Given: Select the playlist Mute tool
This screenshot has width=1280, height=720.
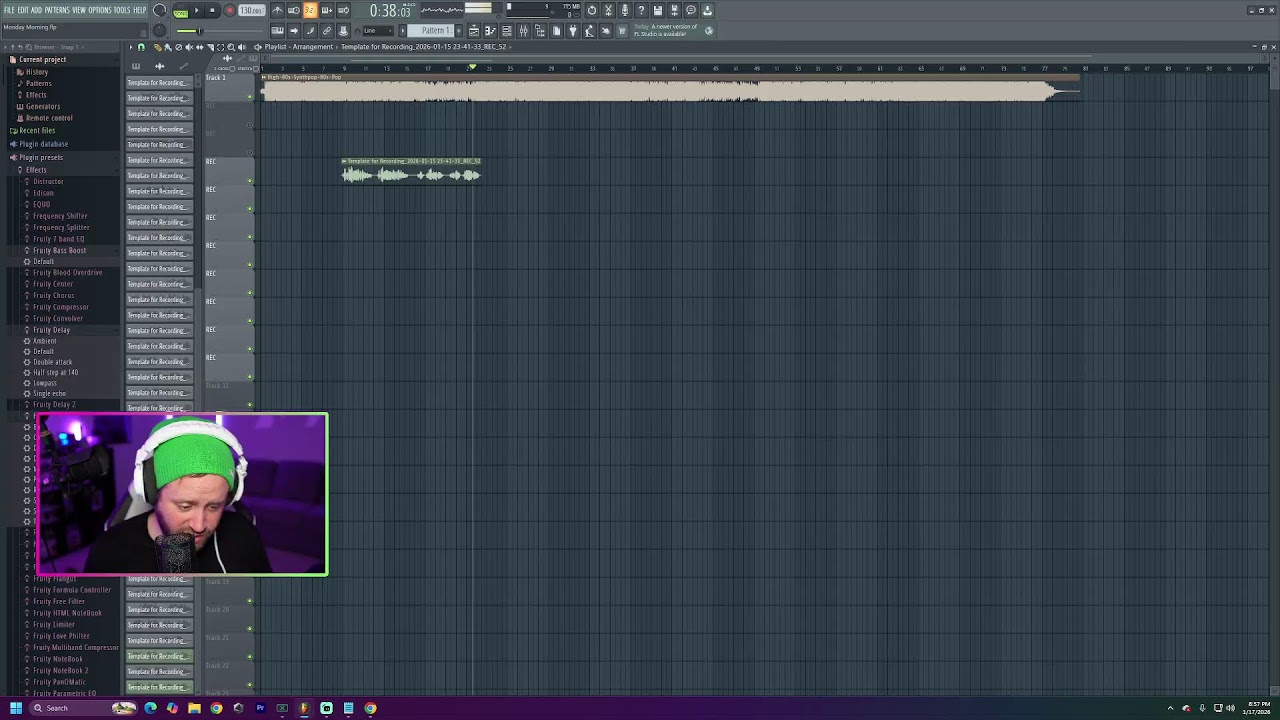Looking at the screenshot, I should click(189, 47).
